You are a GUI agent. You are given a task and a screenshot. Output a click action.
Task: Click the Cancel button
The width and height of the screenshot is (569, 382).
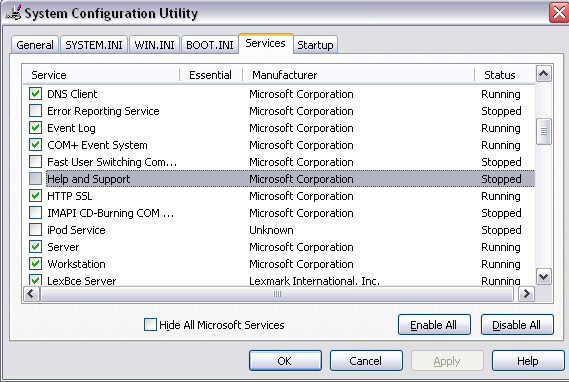[x=366, y=361]
